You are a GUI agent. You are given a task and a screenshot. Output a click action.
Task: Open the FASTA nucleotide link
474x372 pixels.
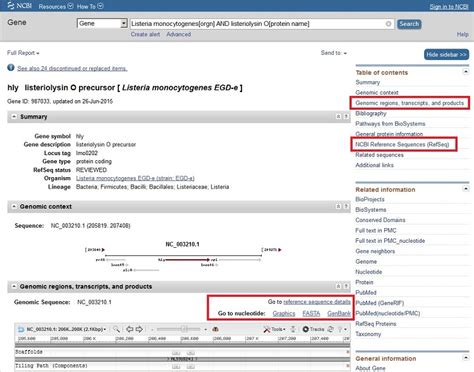point(311,313)
